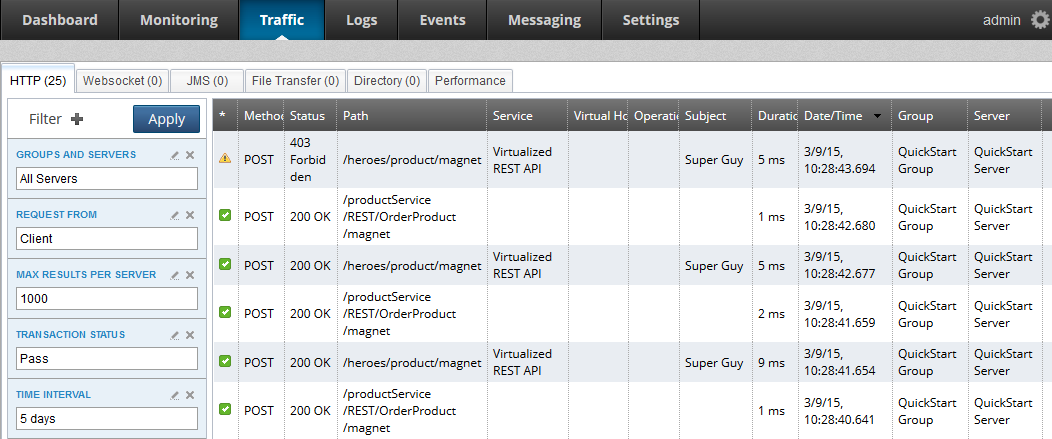Remove the Groups and Servers filter
Image resolution: width=1052 pixels, height=439 pixels.
point(190,155)
